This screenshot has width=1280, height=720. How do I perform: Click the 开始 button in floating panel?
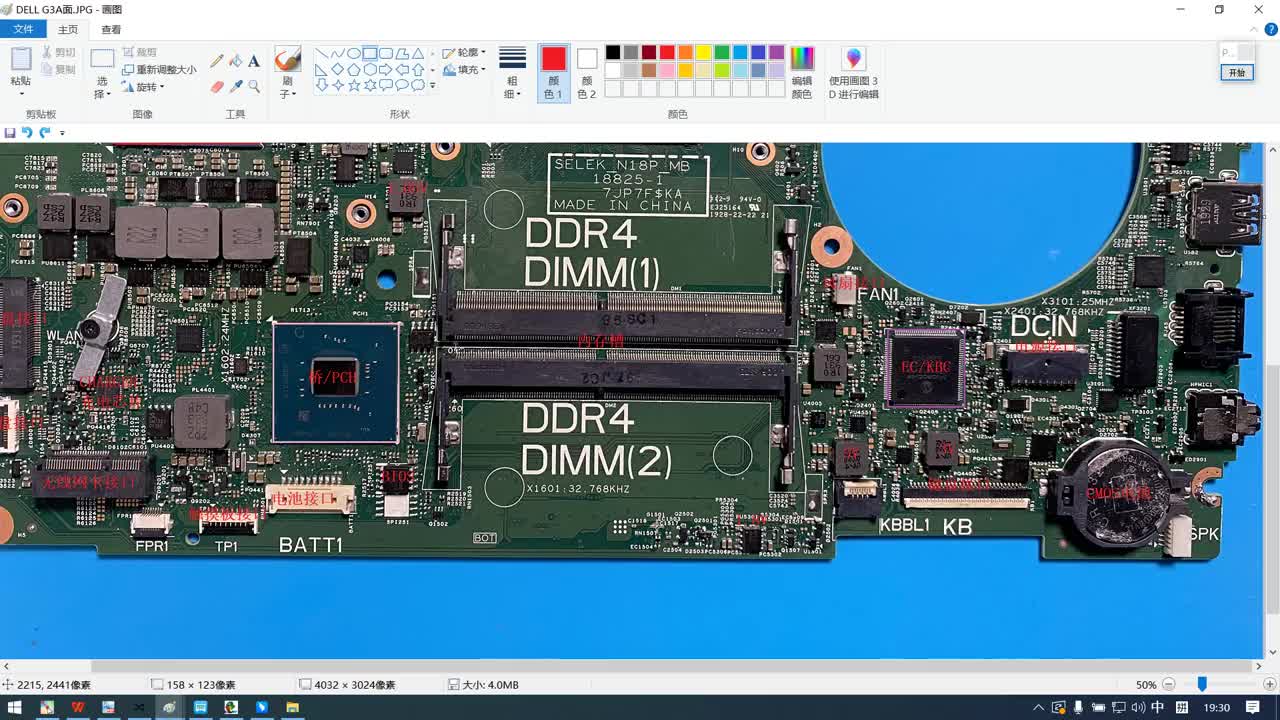(1237, 73)
